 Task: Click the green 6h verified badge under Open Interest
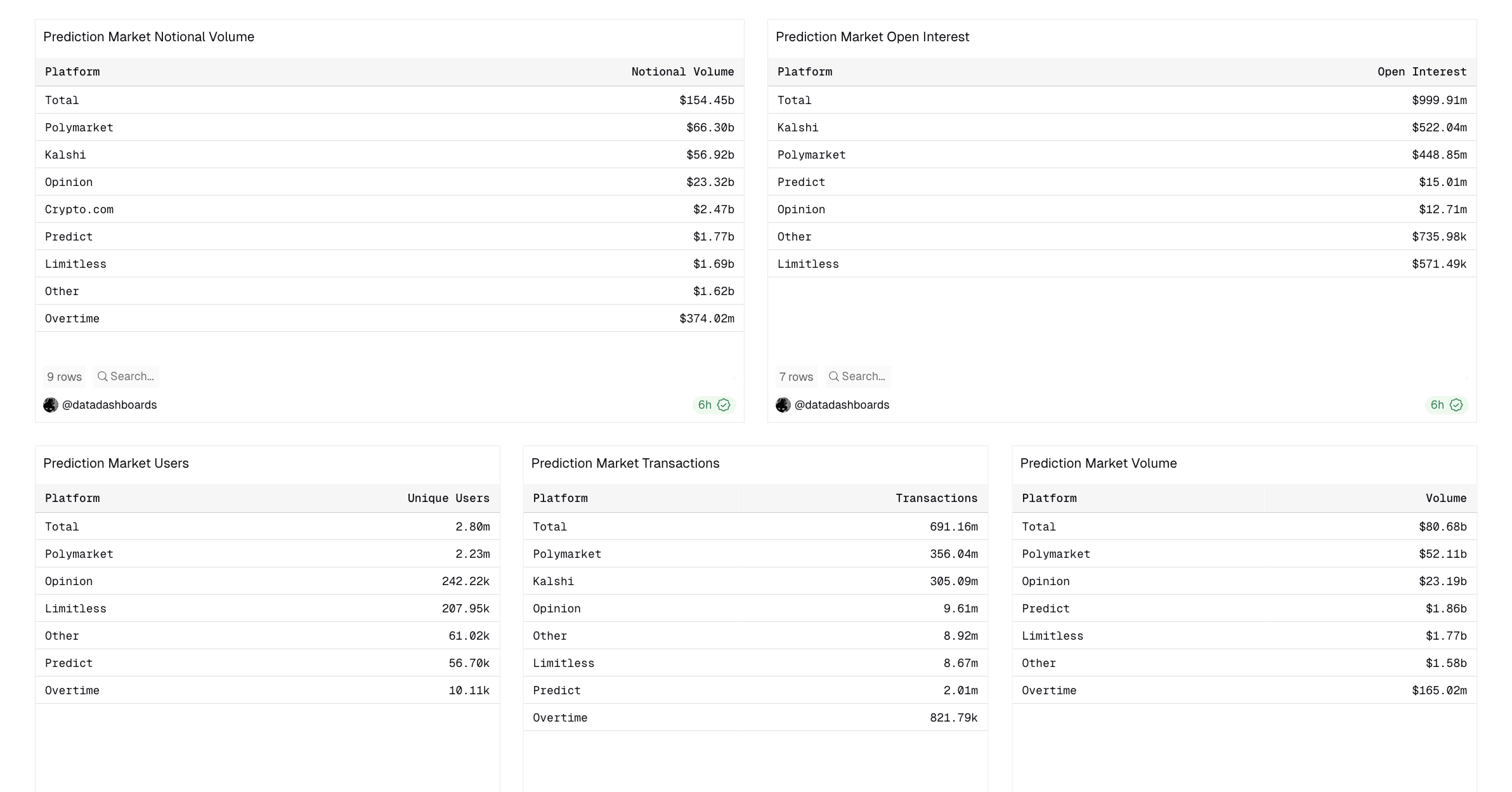click(x=1446, y=405)
